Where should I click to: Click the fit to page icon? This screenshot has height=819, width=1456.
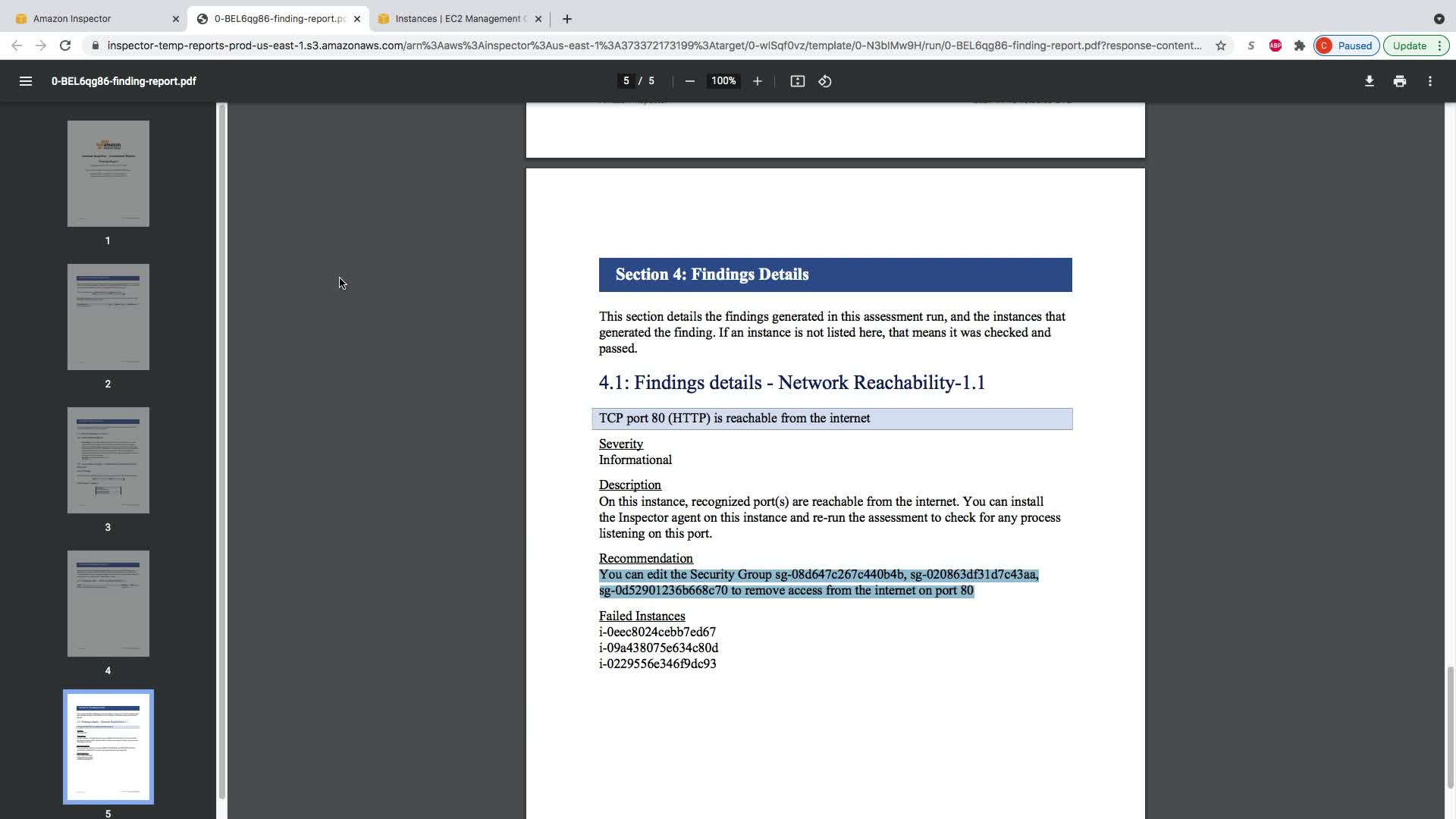[797, 81]
